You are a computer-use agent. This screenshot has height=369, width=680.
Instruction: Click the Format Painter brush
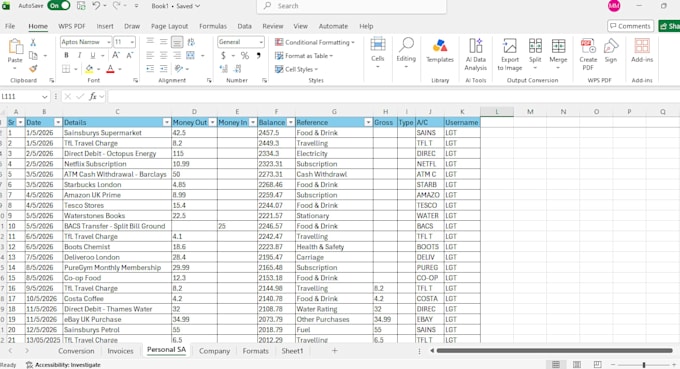[33, 69]
